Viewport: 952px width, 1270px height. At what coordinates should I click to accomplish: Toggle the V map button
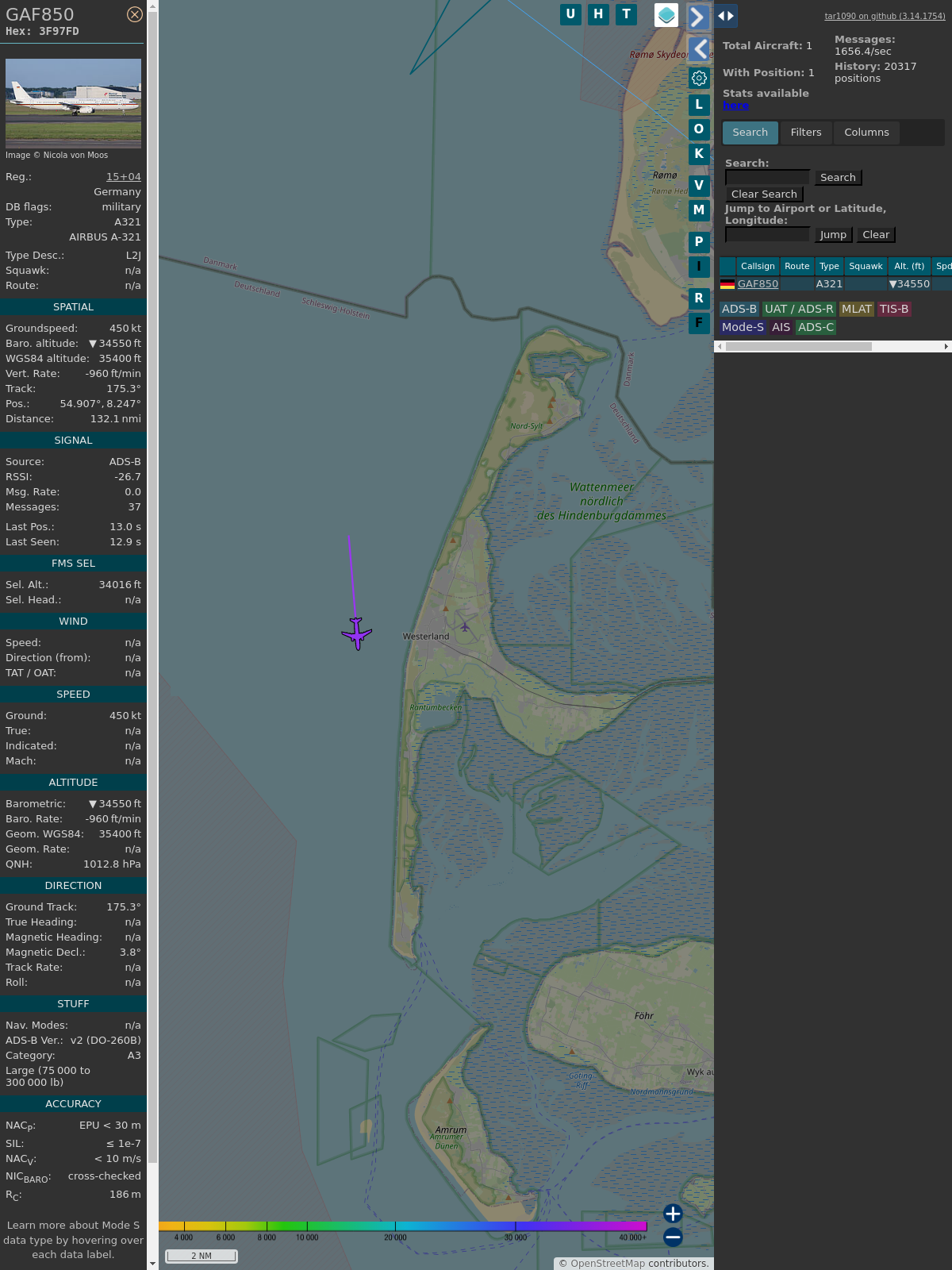699,186
